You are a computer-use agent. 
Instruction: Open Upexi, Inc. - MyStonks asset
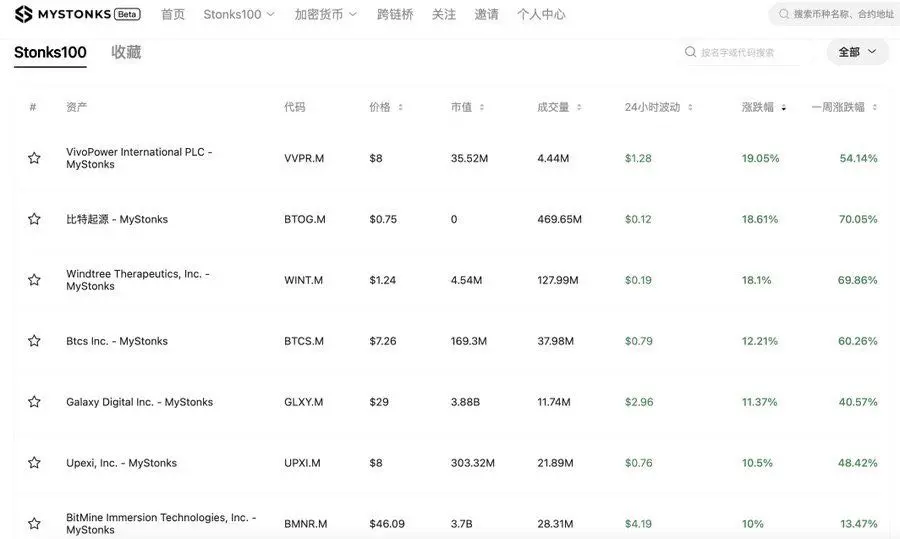121,463
